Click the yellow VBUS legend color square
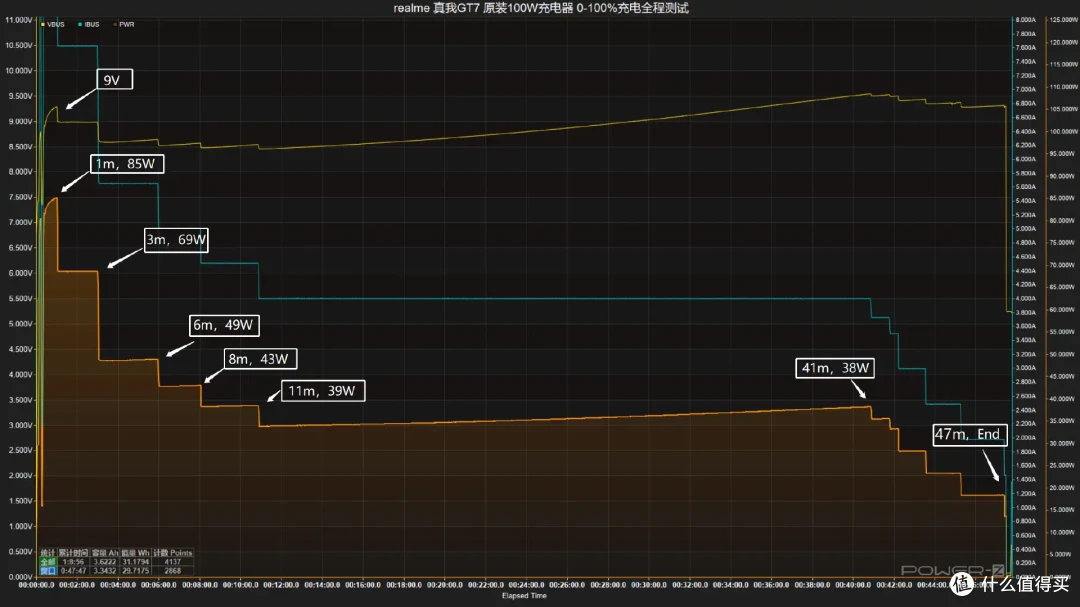This screenshot has height=607, width=1080. [x=43, y=24]
